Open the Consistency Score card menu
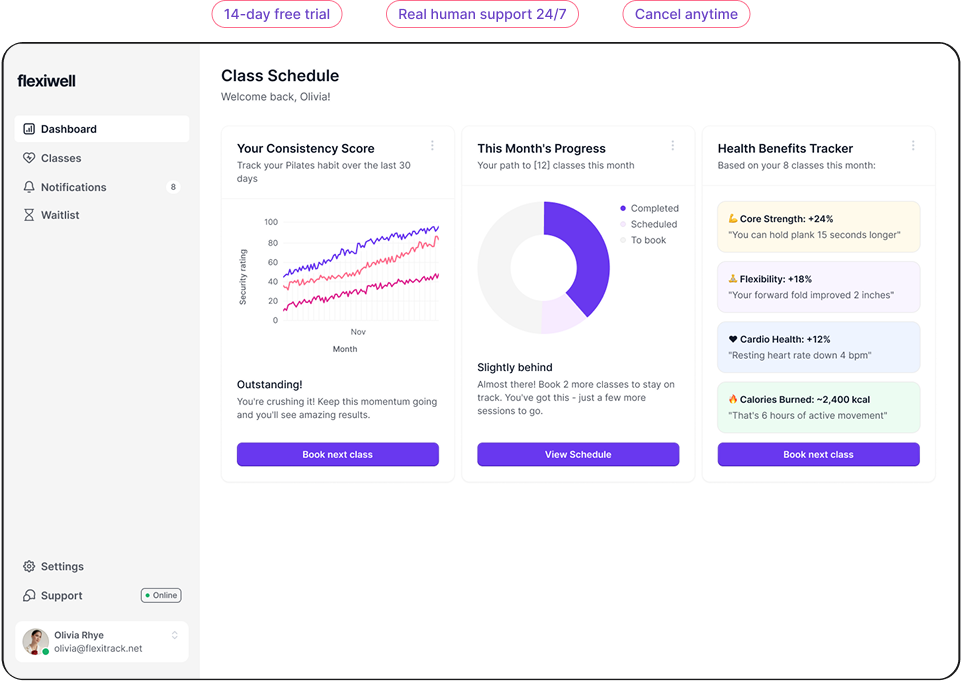This screenshot has width=962, height=681. click(x=432, y=144)
